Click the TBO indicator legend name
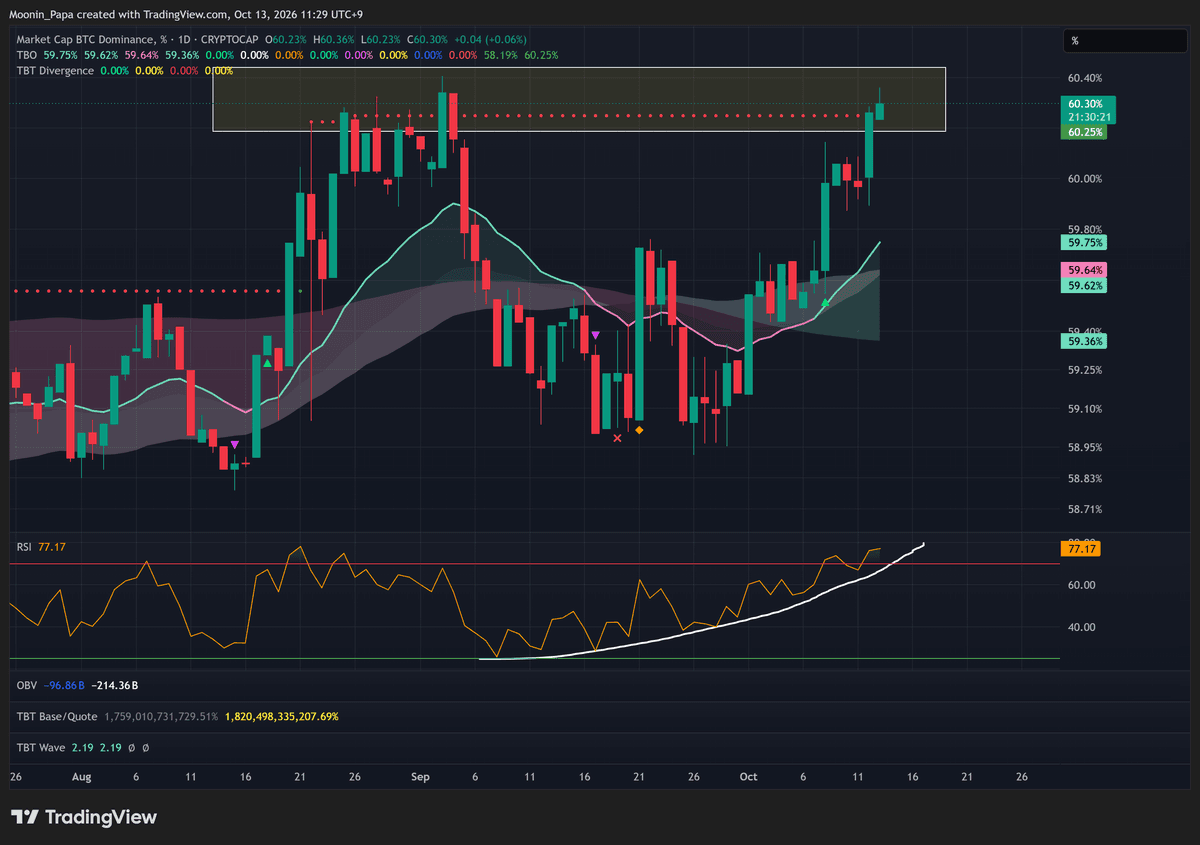 [x=27, y=55]
